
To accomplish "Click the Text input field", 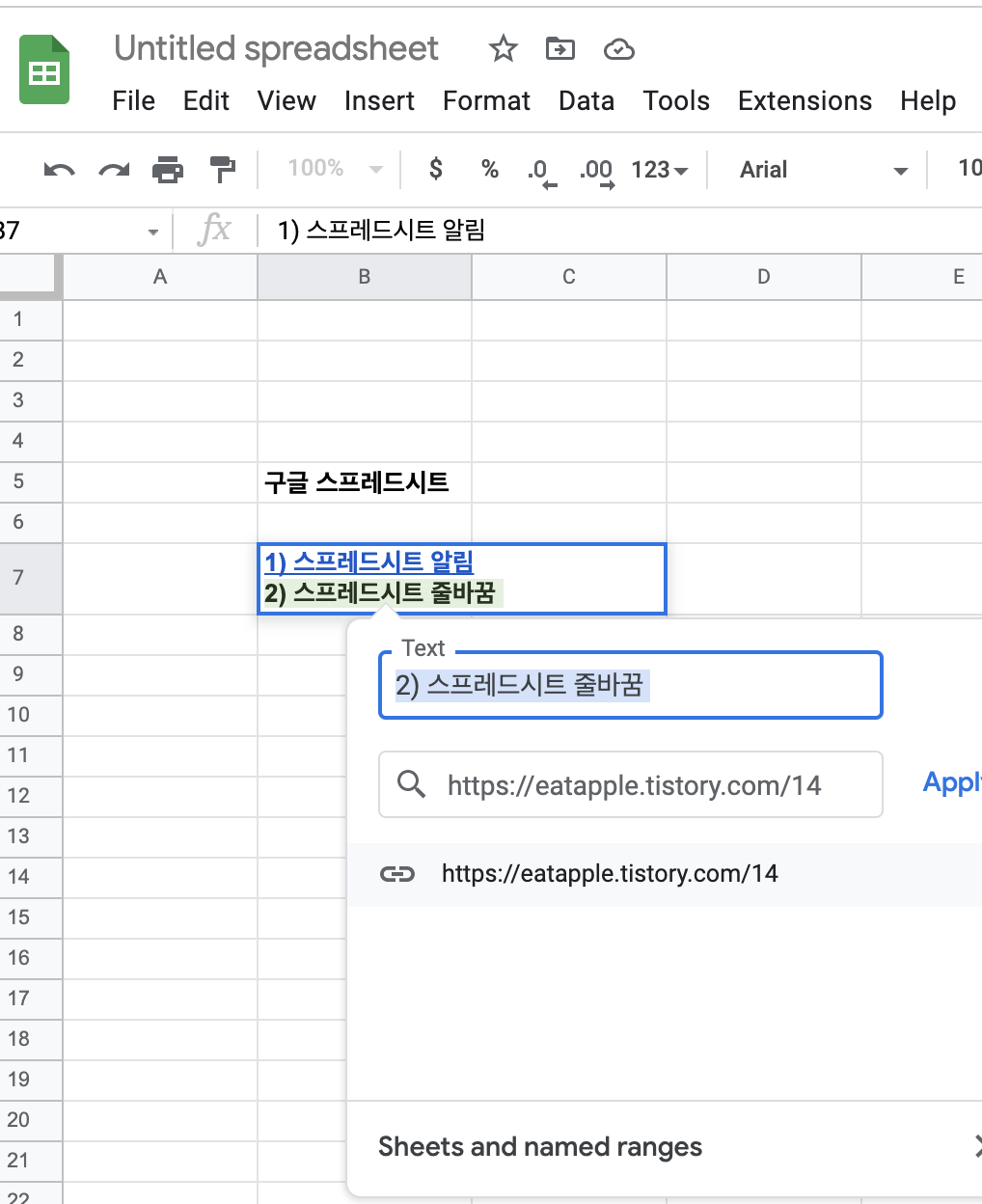I will (x=631, y=685).
